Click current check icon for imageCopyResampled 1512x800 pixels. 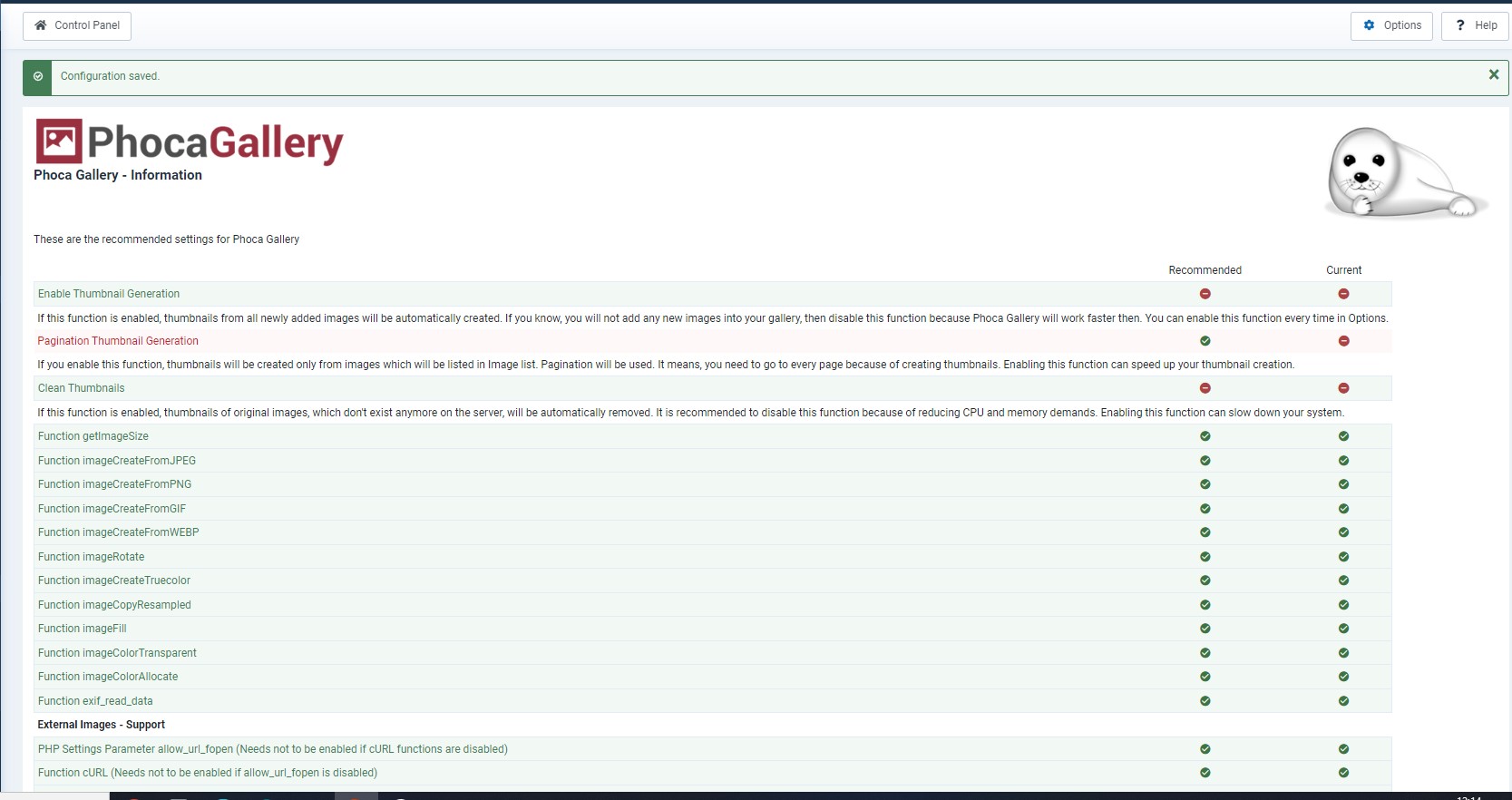pyautogui.click(x=1344, y=605)
